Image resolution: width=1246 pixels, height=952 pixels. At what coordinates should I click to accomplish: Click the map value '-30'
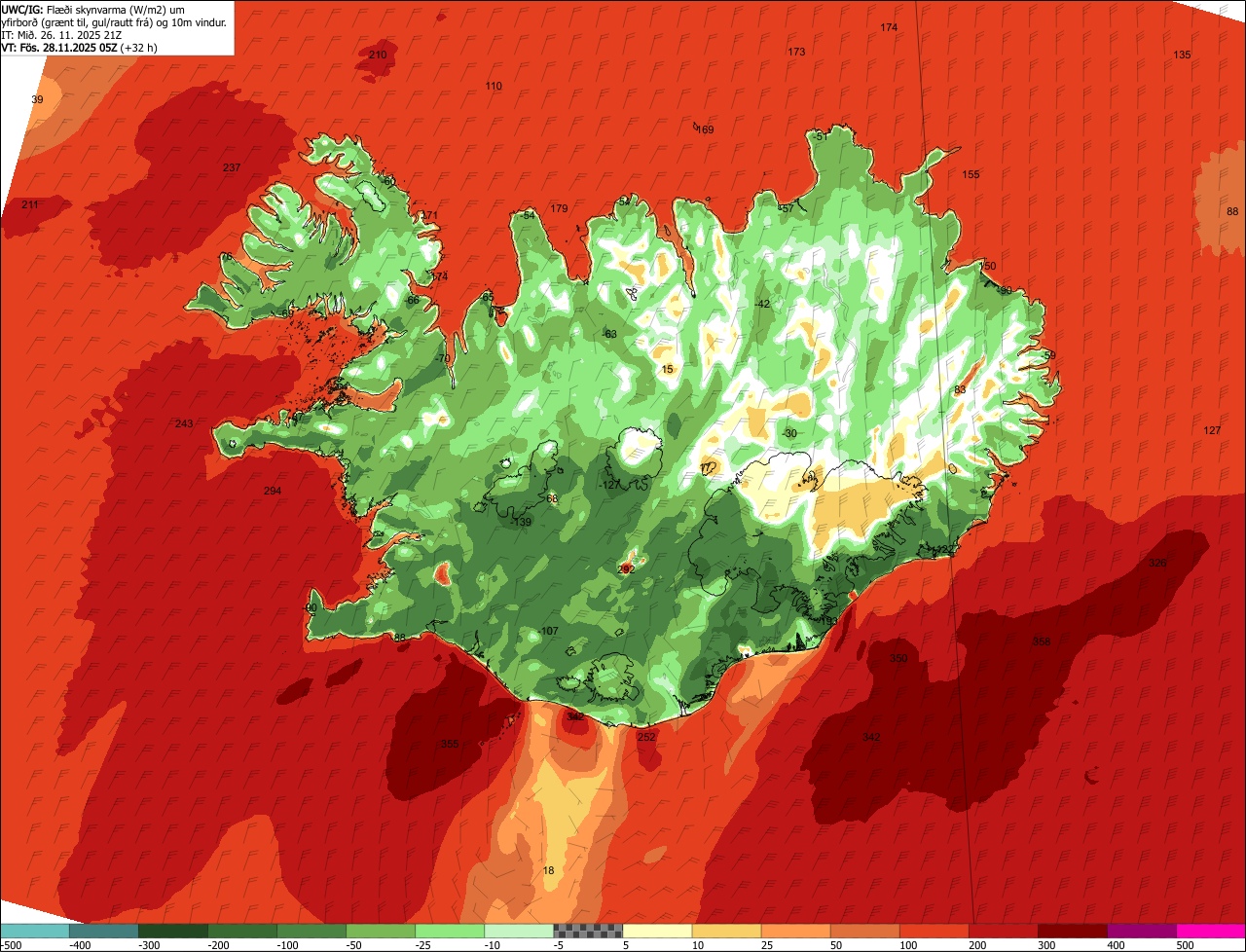click(x=789, y=433)
